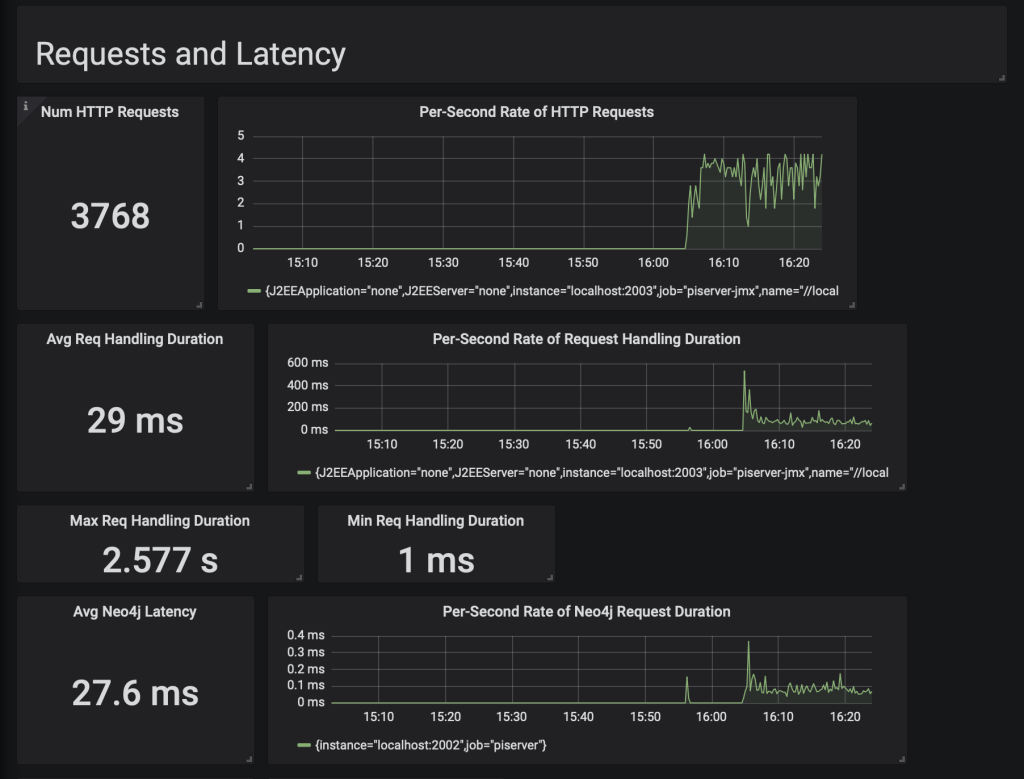The image size is (1024, 779).
Task: Click the 3768 value in Num HTTP Requests
Action: [110, 215]
